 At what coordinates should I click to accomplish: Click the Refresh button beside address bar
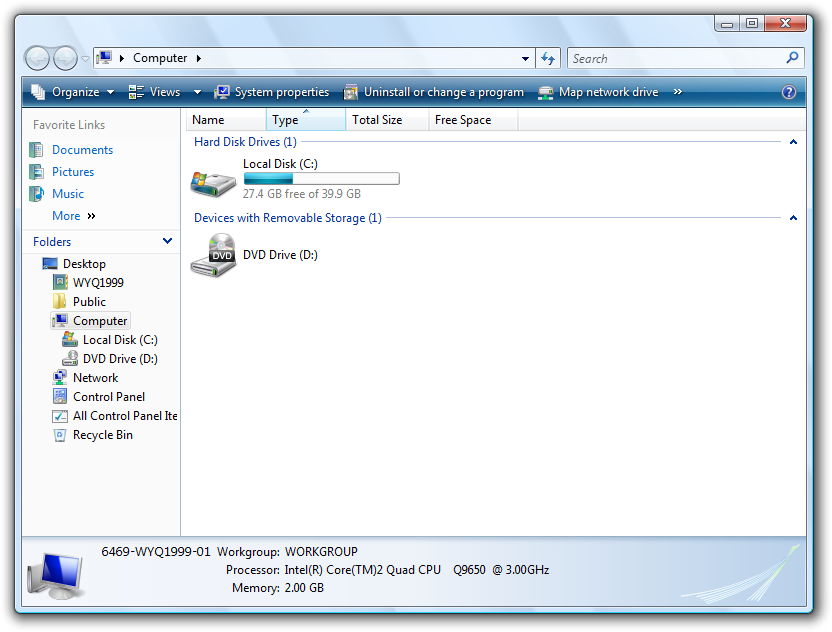pyautogui.click(x=548, y=59)
